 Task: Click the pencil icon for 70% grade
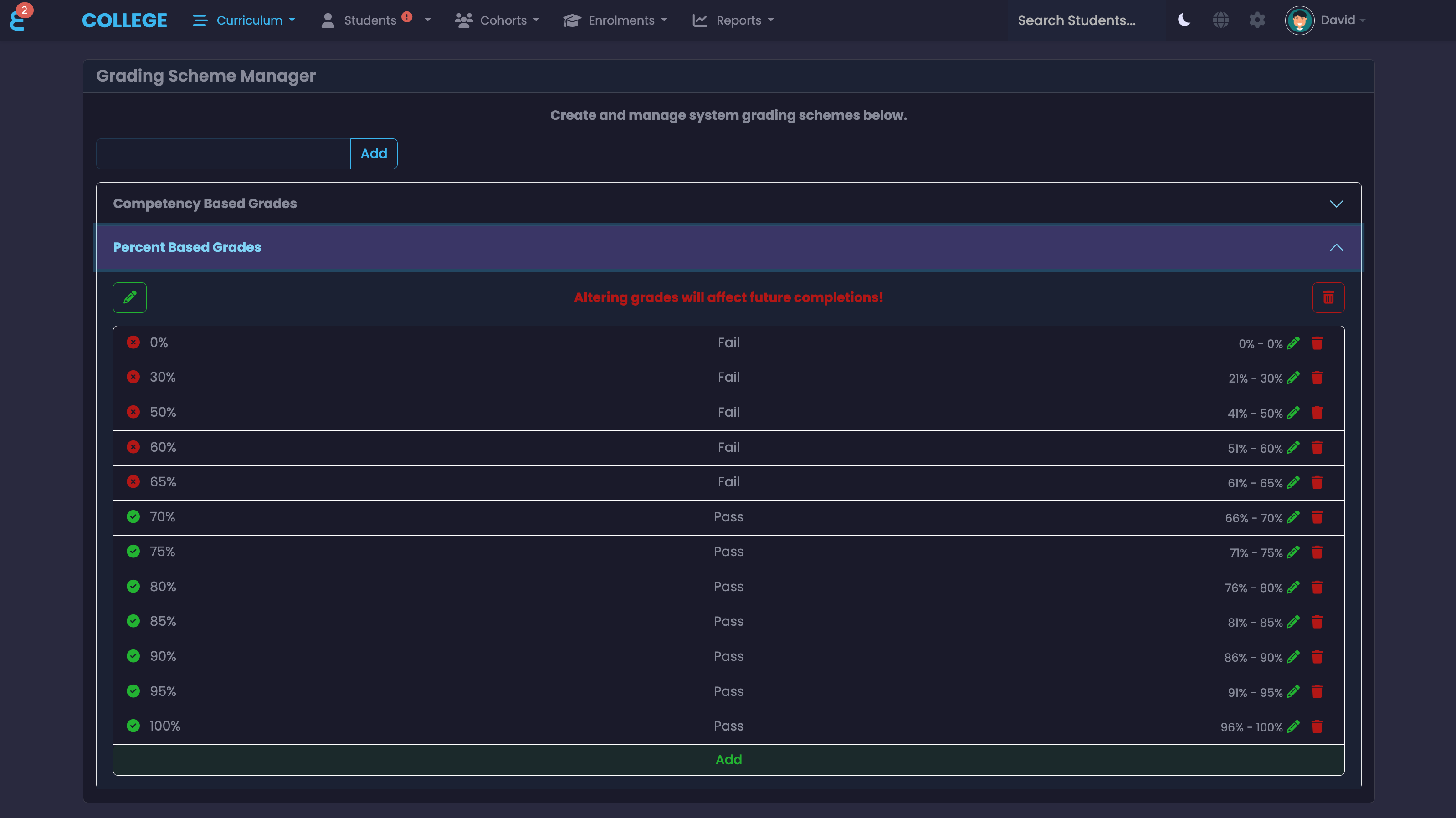[1293, 517]
